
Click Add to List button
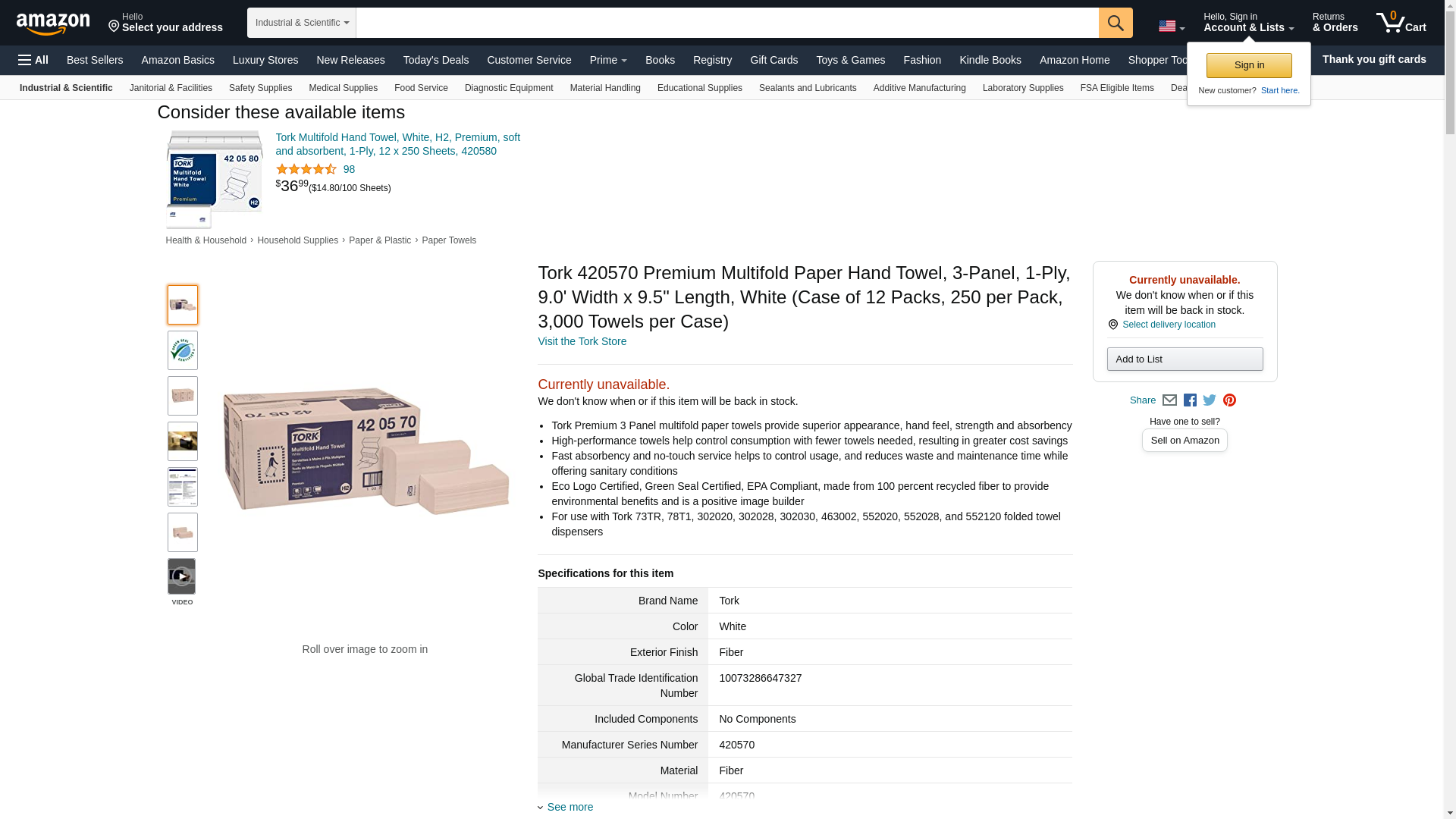(1184, 359)
